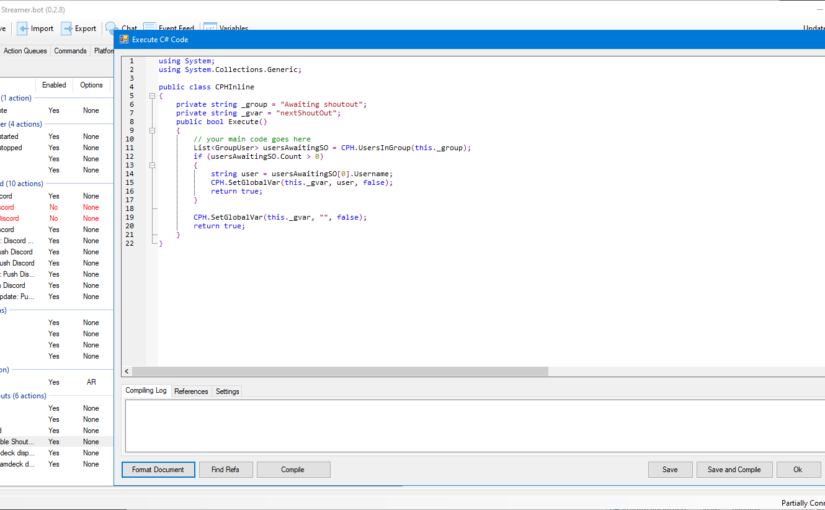
Task: Collapse the if-block code fold at line 13
Action: pyautogui.click(x=152, y=165)
